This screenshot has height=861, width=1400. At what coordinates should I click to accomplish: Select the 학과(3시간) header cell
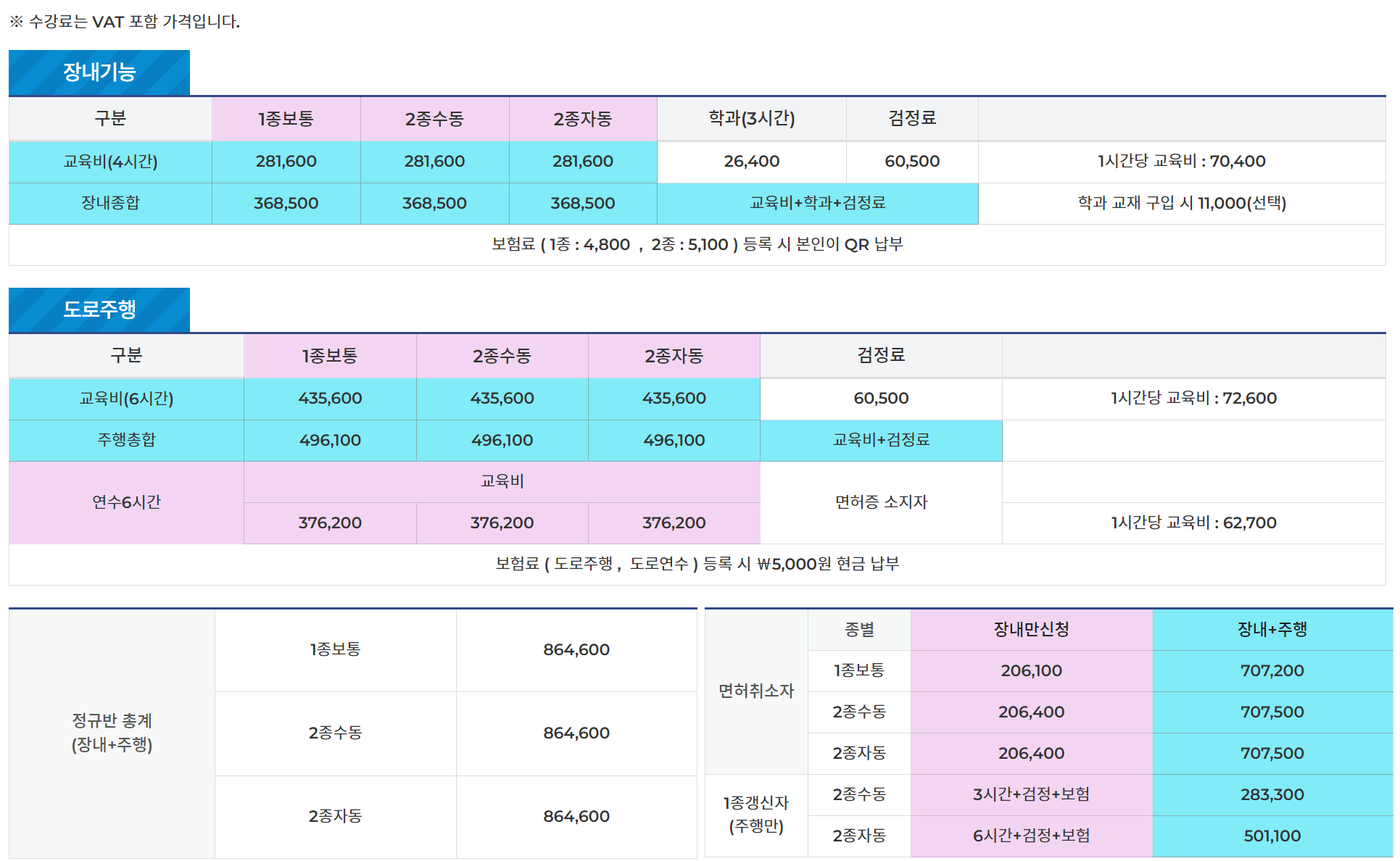(x=750, y=119)
